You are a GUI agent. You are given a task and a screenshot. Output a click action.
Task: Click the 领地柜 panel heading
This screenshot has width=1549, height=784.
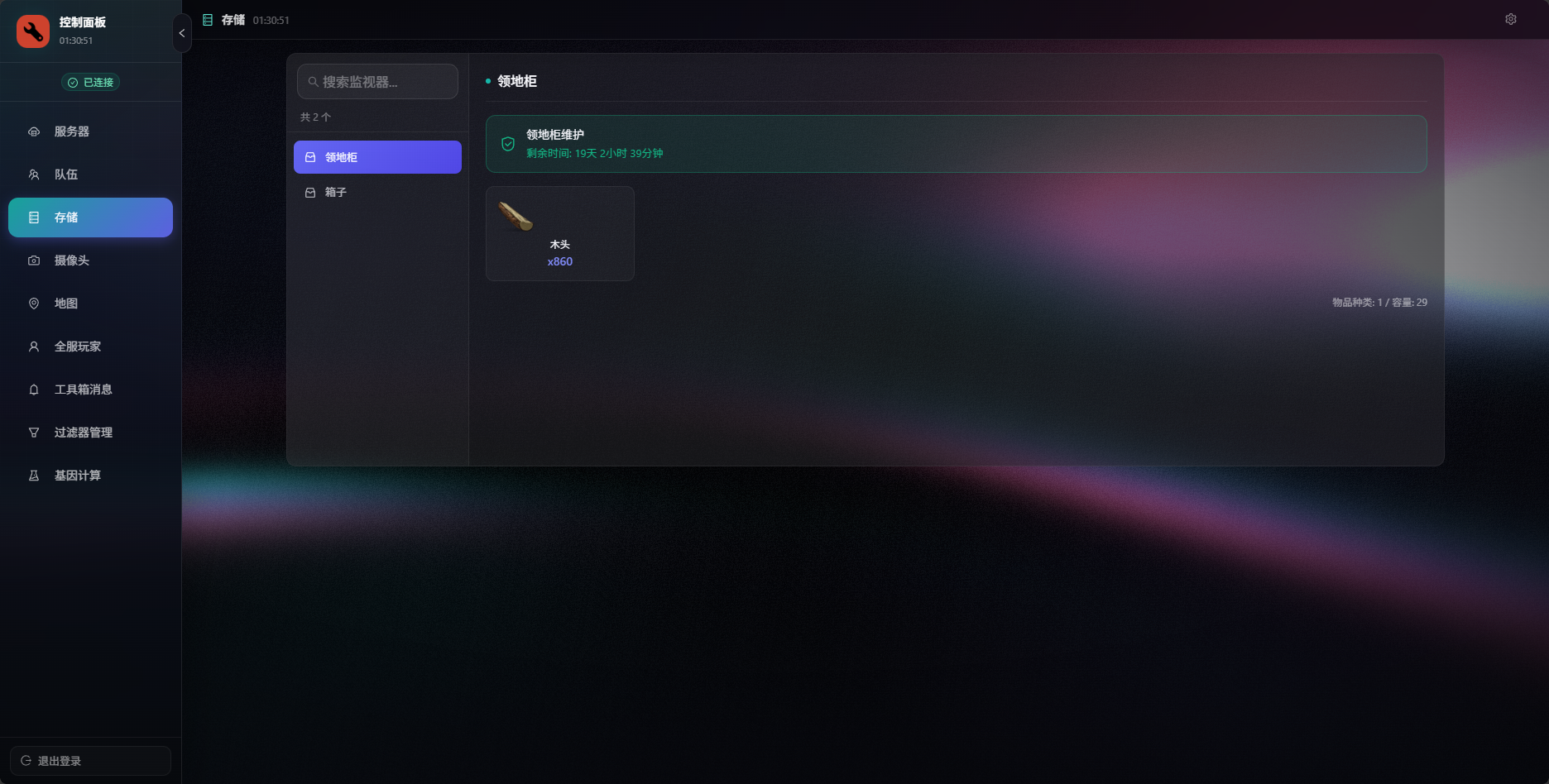(517, 81)
